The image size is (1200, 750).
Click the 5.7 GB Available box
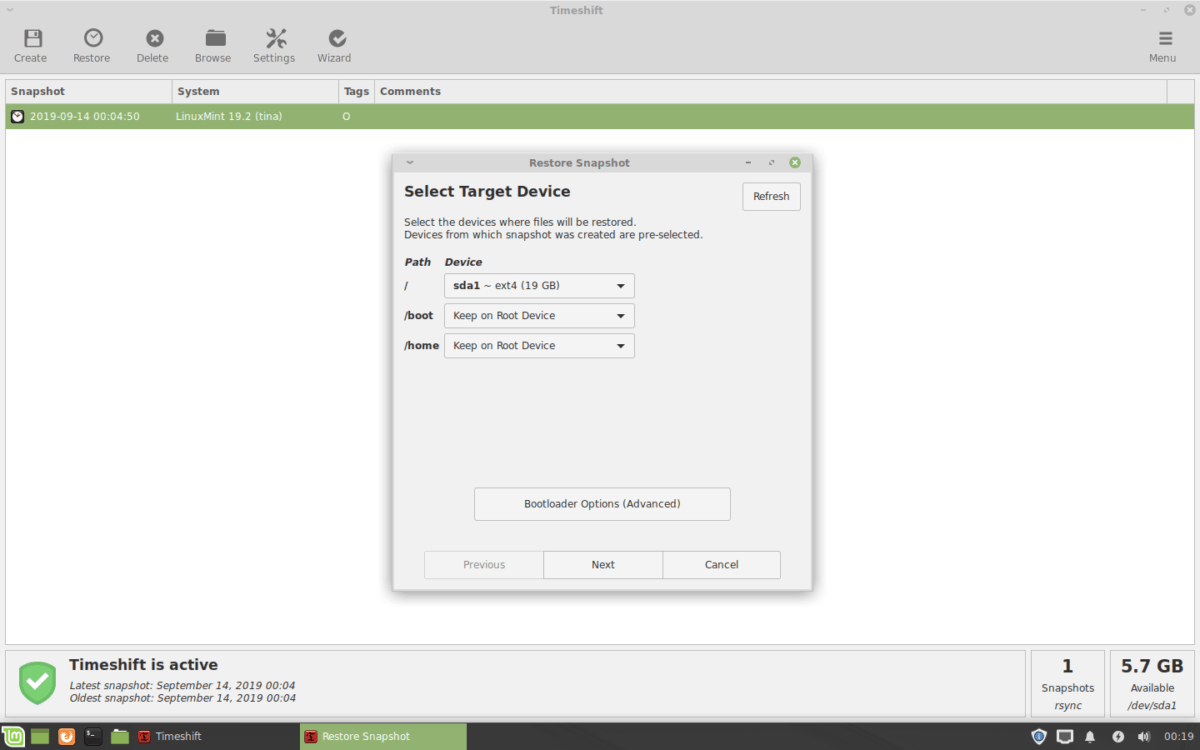(1152, 683)
